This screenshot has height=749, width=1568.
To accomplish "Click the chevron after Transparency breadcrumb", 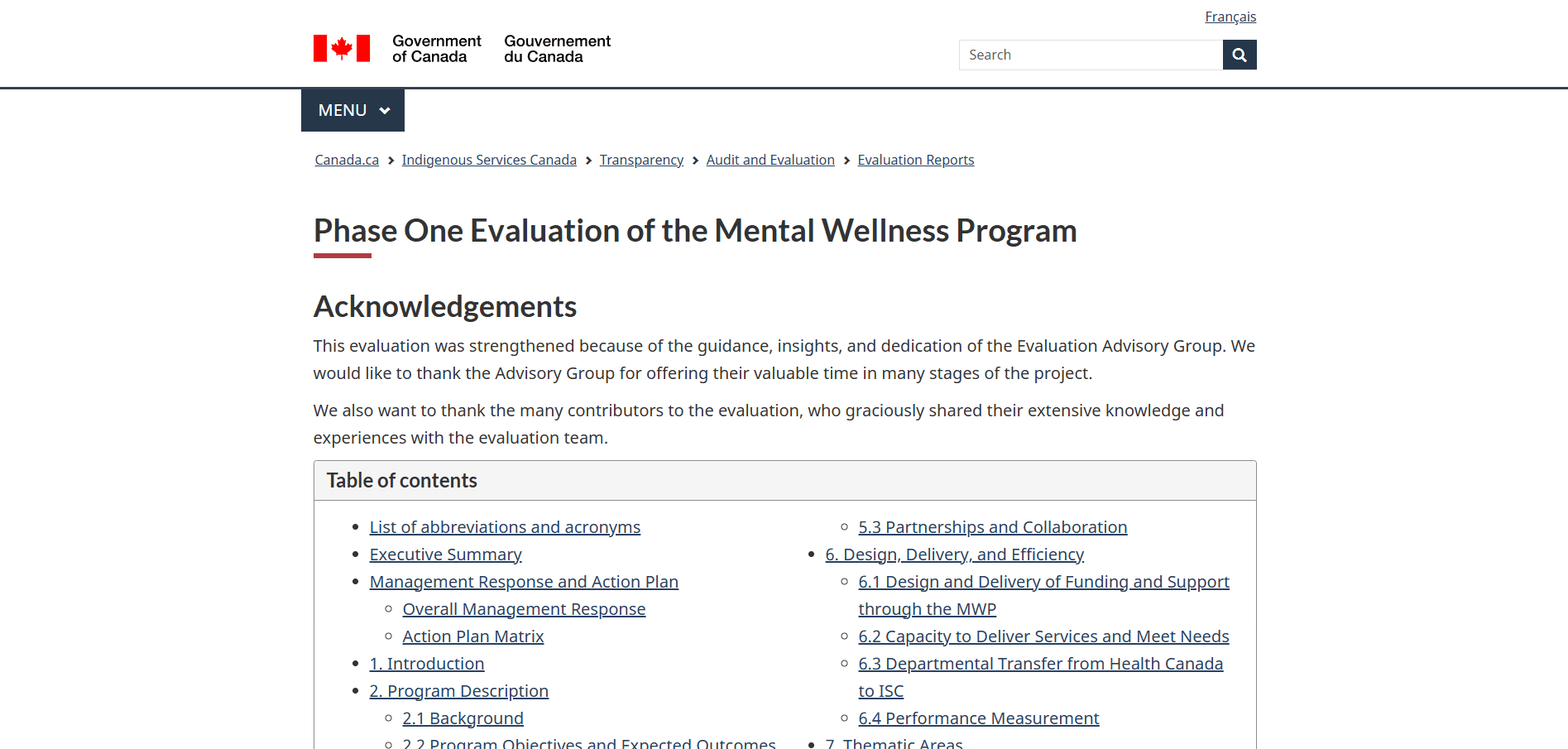I will 694,160.
